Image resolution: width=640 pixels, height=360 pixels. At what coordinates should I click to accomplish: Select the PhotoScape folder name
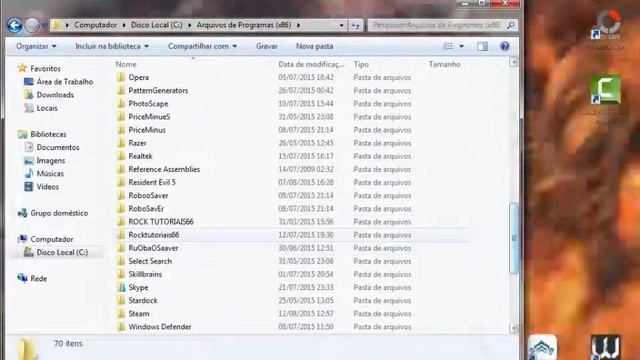pyautogui.click(x=148, y=104)
